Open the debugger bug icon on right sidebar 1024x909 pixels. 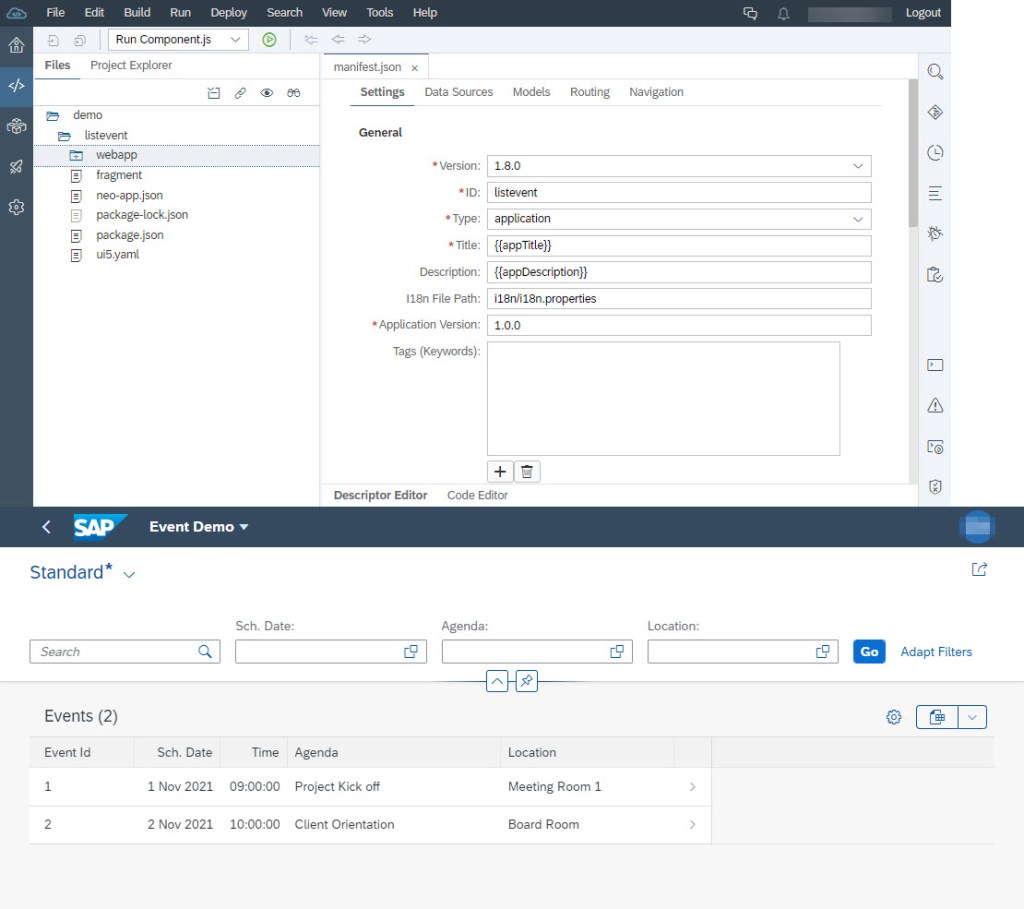[x=934, y=233]
